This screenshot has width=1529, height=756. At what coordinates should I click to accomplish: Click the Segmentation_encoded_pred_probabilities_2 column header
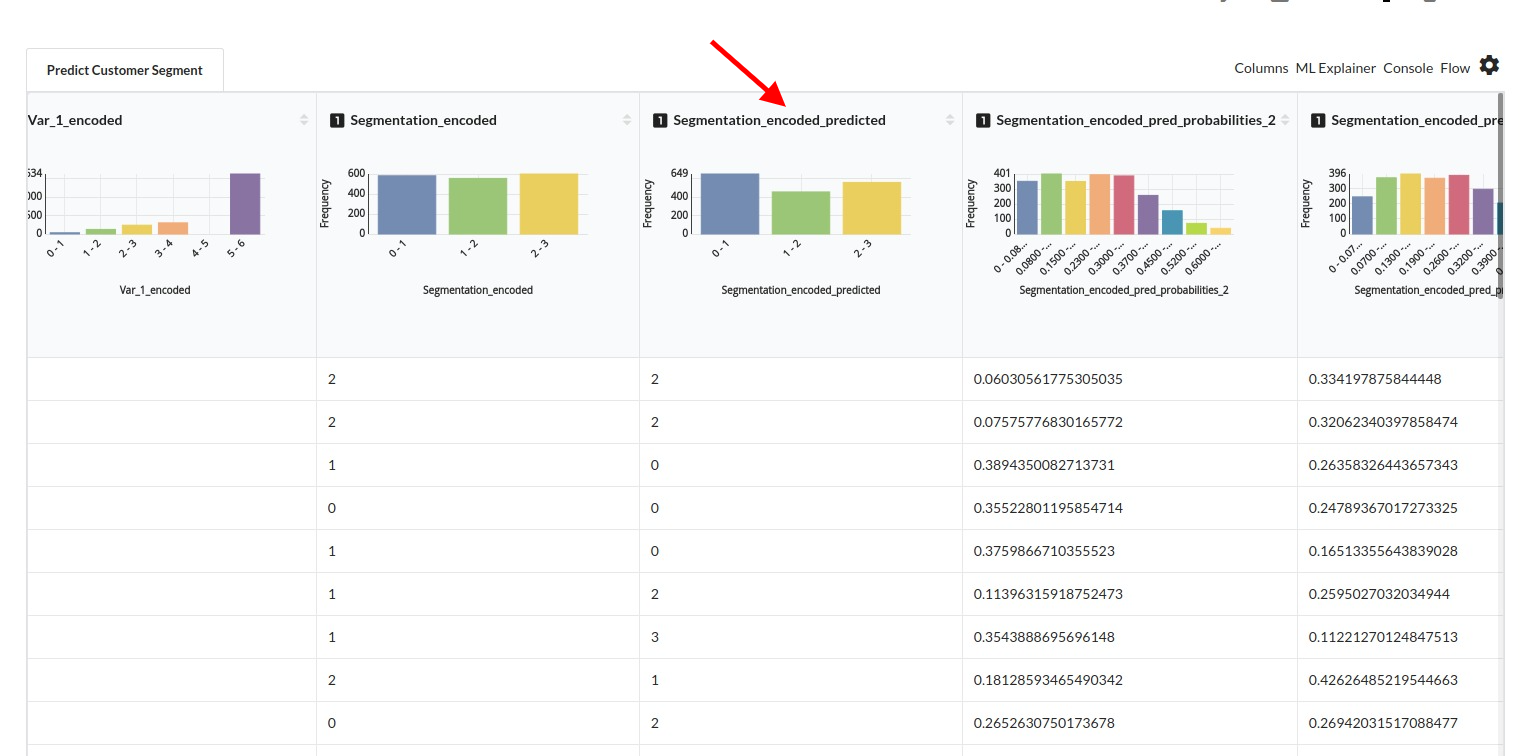point(1136,120)
